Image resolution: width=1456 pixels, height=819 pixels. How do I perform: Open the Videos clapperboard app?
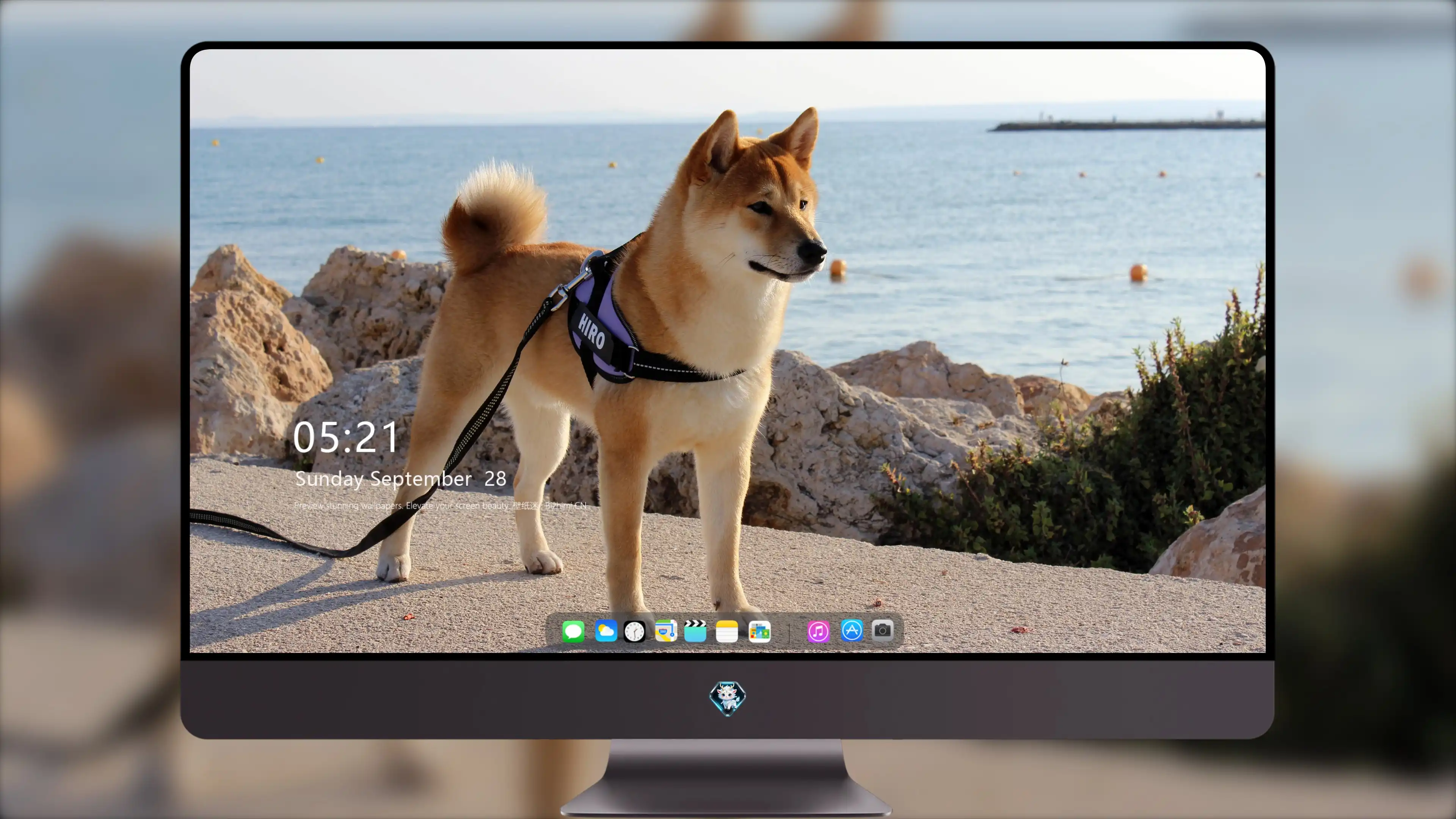pos(695,631)
